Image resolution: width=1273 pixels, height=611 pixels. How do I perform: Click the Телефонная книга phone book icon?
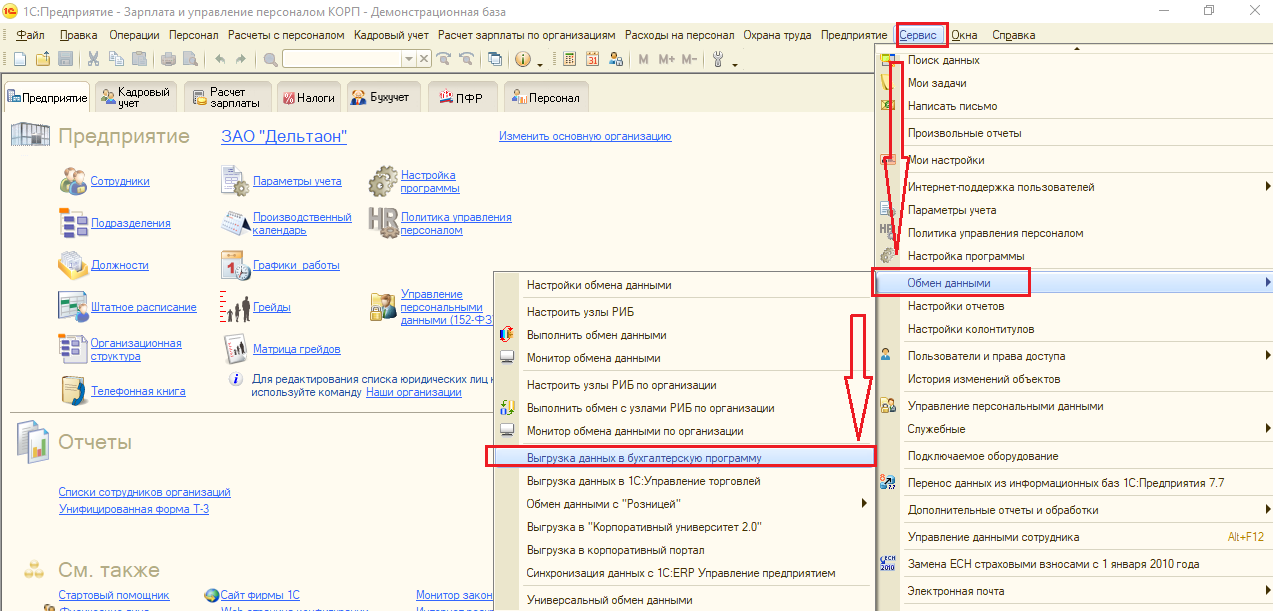73,390
